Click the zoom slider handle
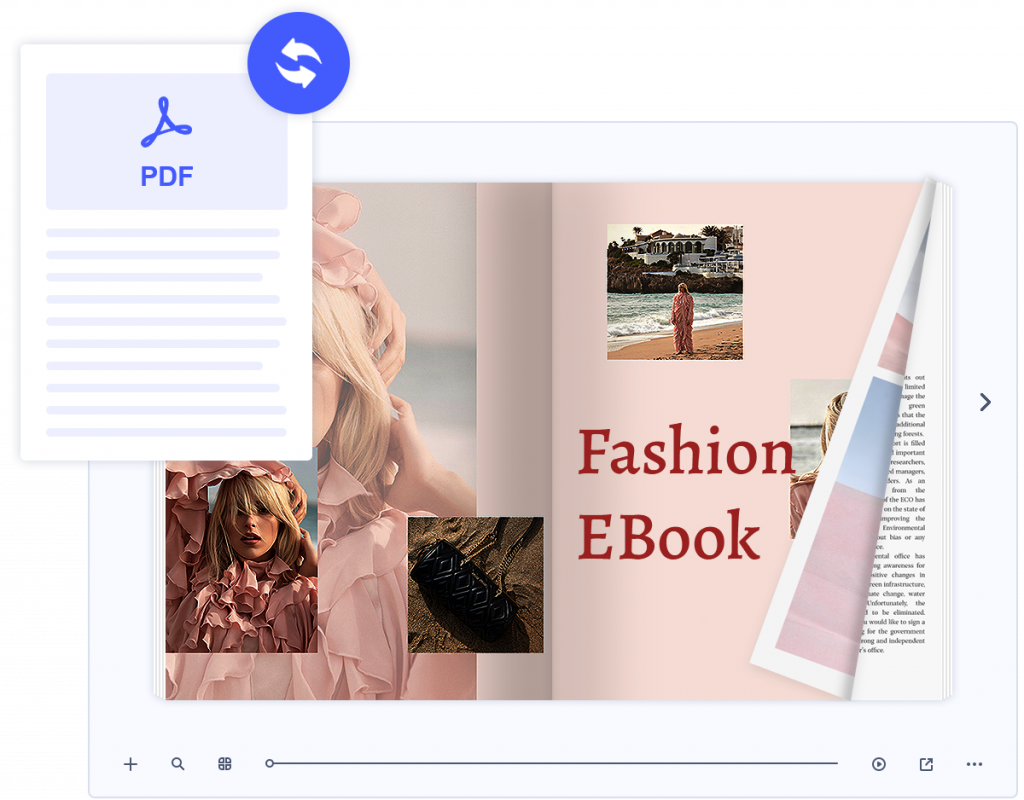The image size is (1024, 800). (268, 763)
